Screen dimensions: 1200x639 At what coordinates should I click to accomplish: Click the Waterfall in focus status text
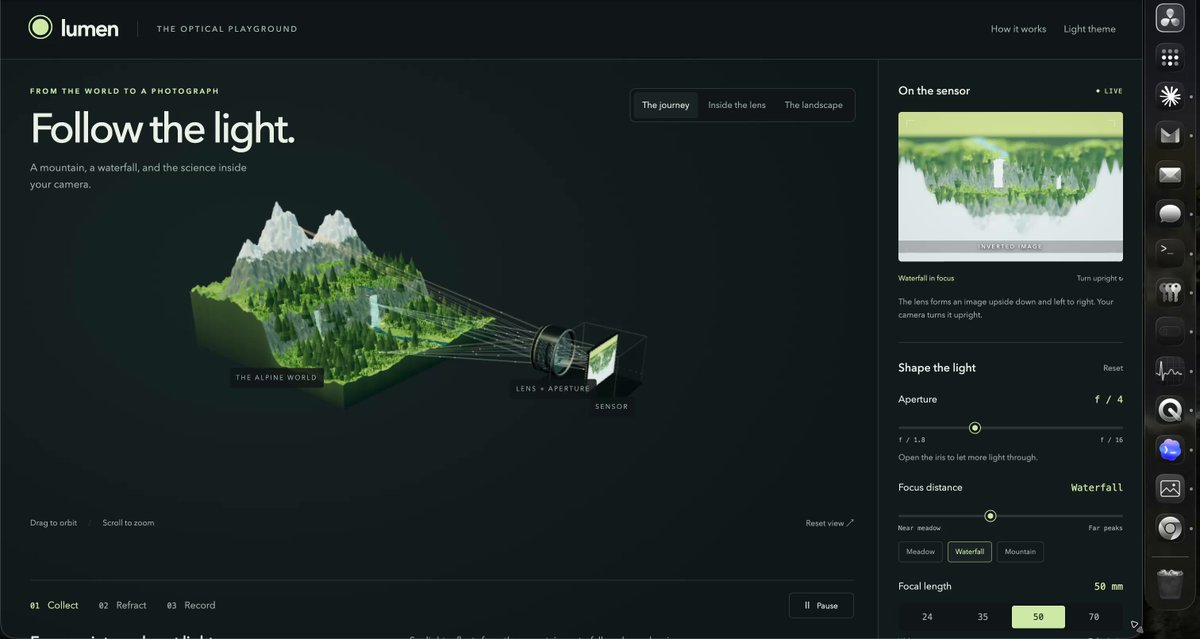tap(926, 278)
